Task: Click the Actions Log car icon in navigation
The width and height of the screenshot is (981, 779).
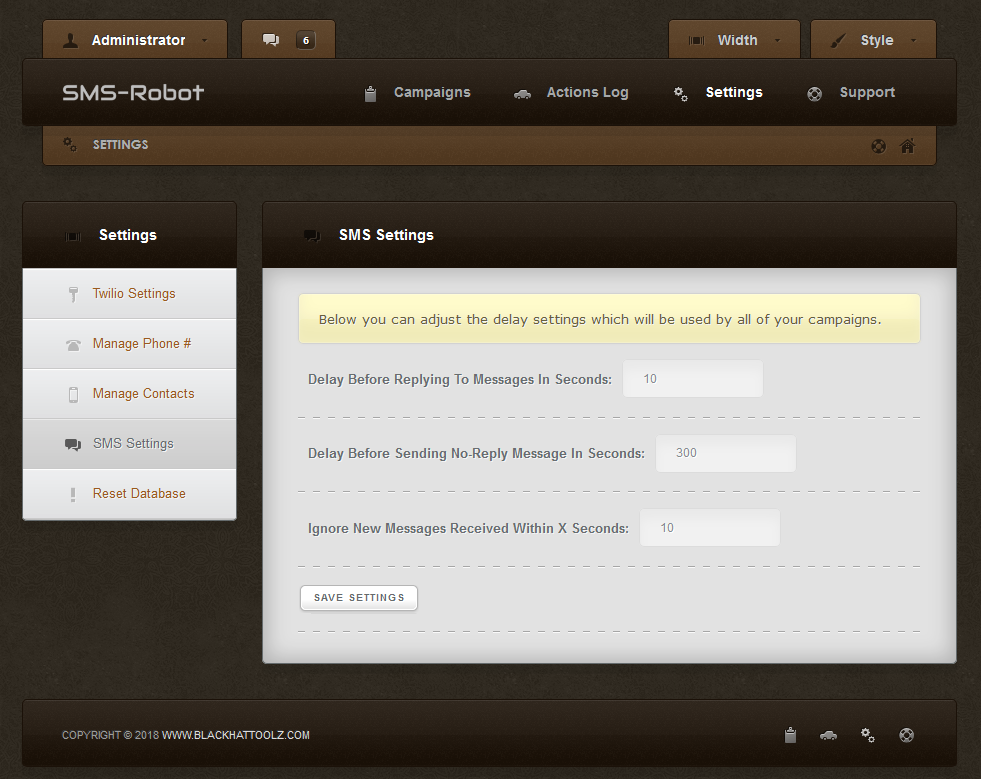Action: (x=522, y=94)
